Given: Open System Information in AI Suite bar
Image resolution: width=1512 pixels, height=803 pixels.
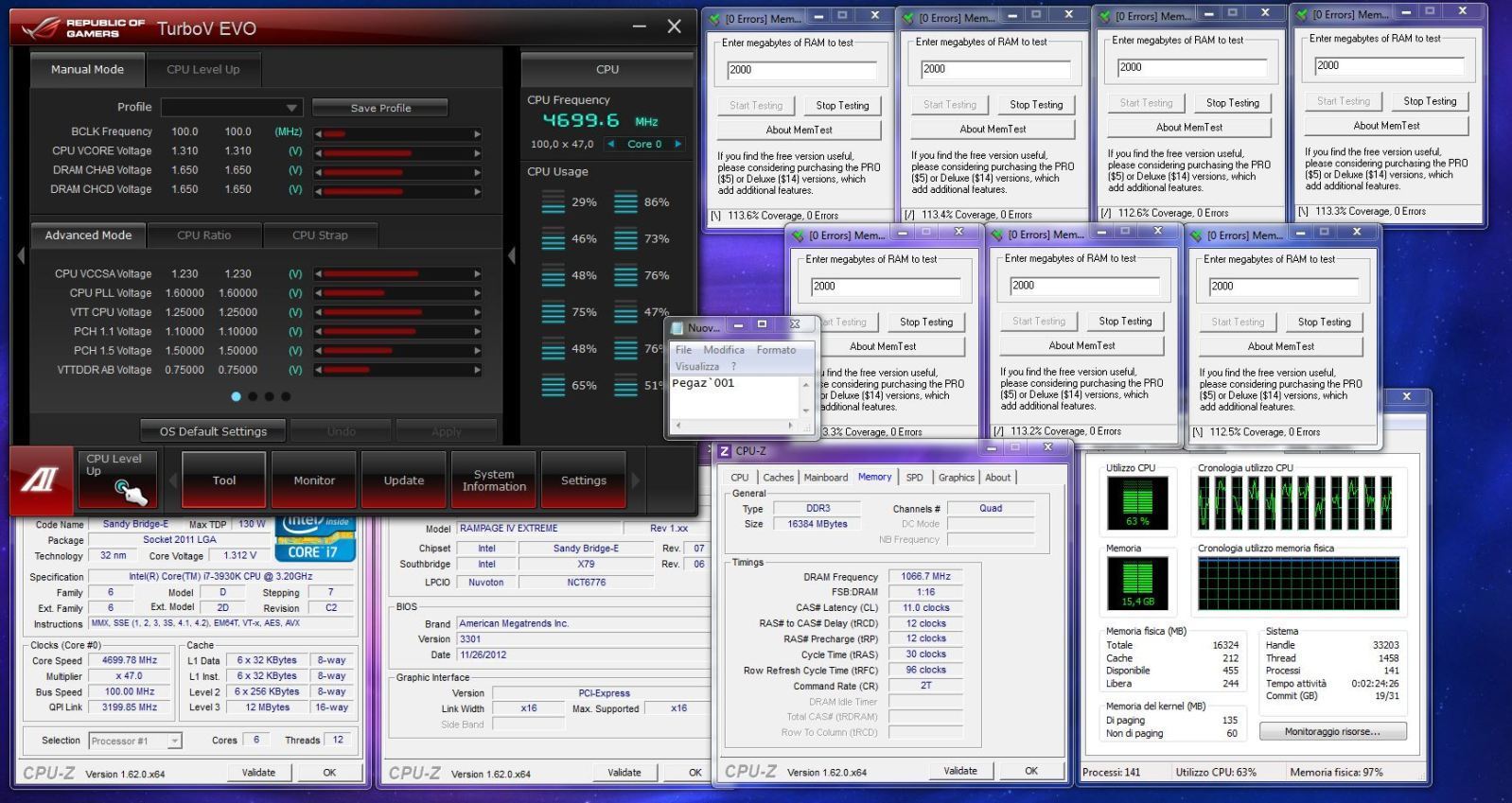Looking at the screenshot, I should click(494, 480).
